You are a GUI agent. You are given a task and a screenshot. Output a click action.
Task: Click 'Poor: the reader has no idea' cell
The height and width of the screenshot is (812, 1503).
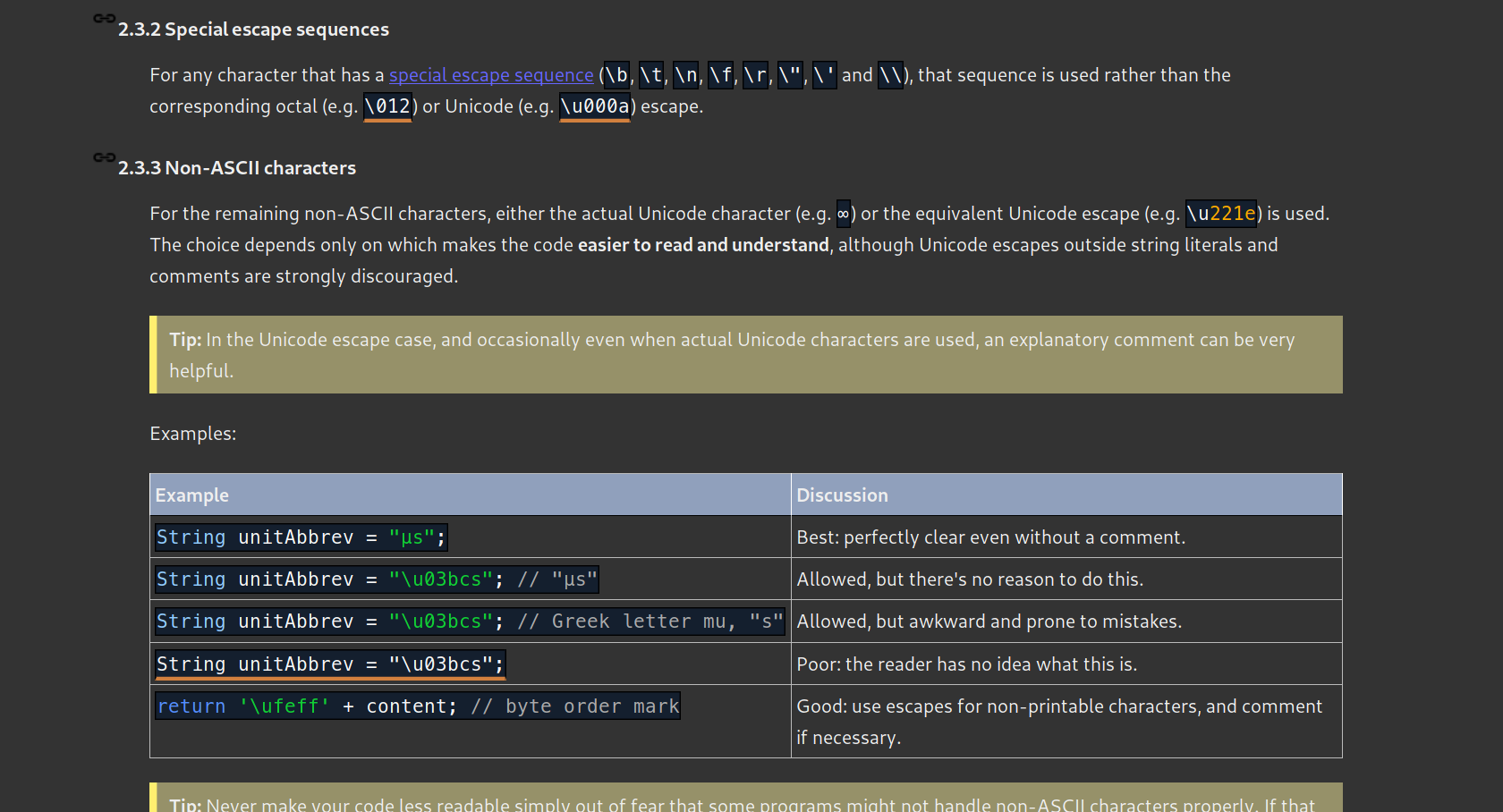(966, 664)
